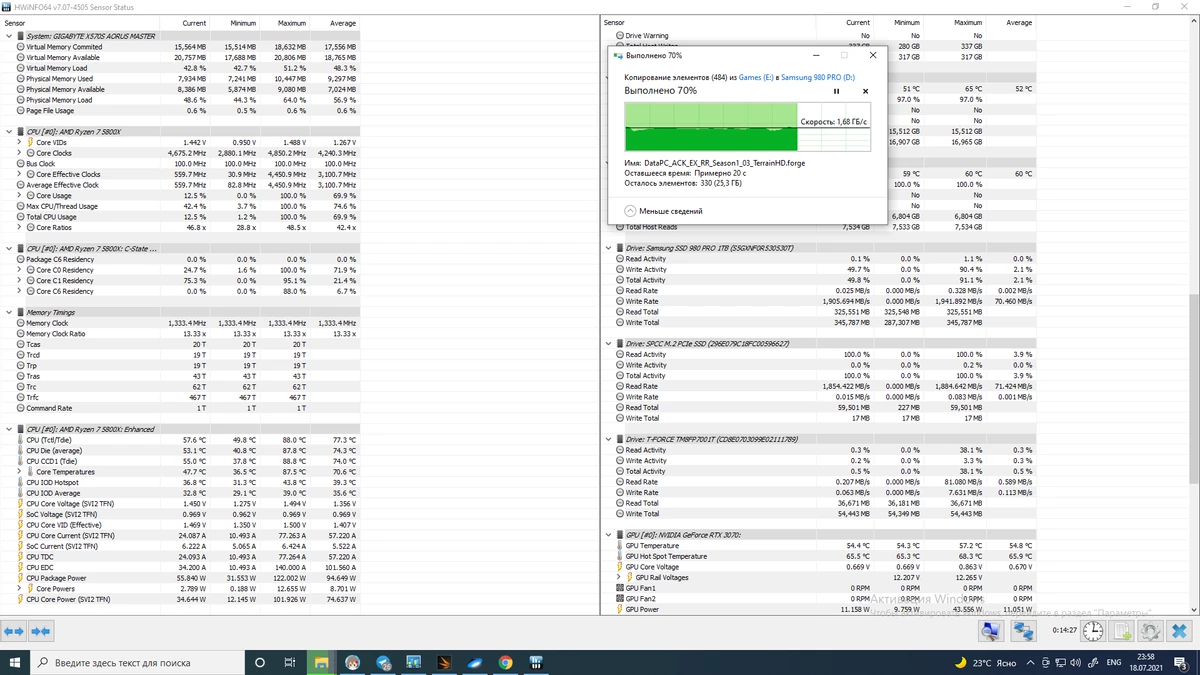
Task: Collapse the NVIDIA GeForce RTX 3070 GPU group
Action: click(608, 535)
